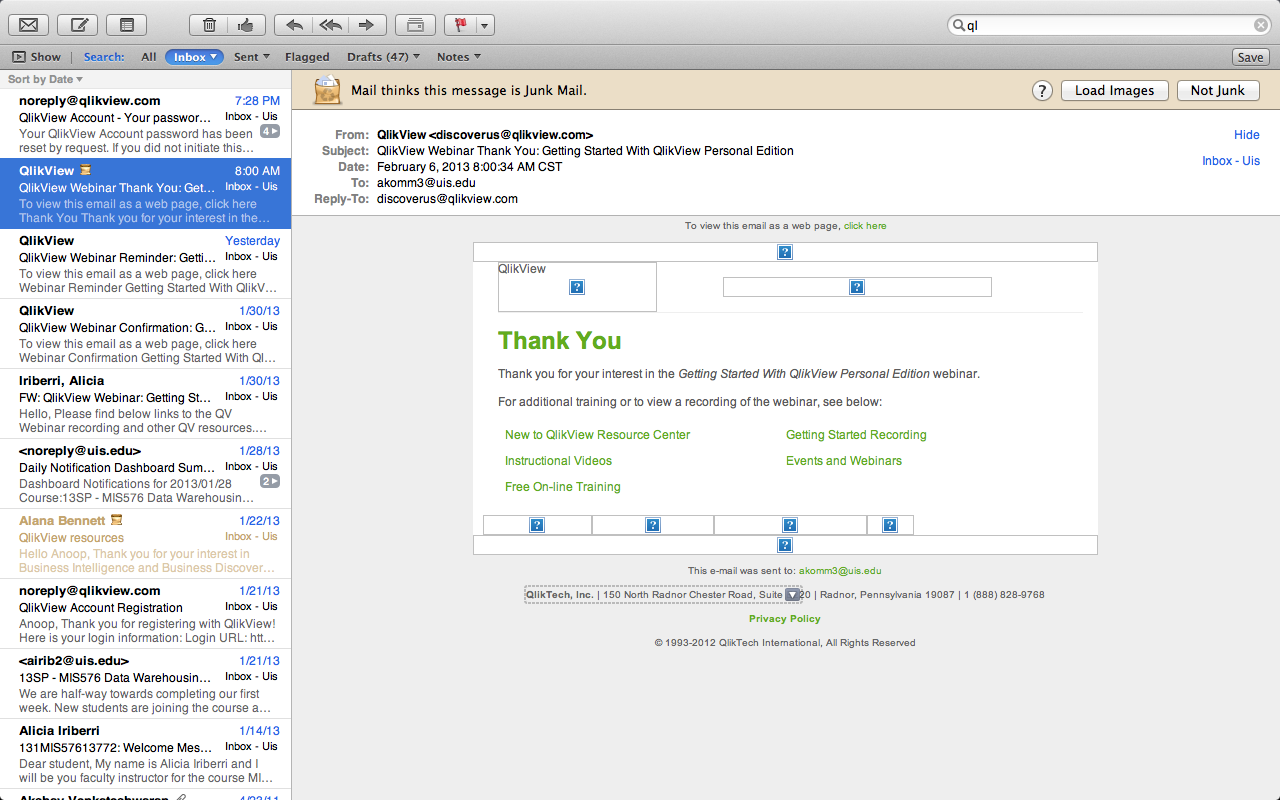The image size is (1280, 800).
Task: Click junk icon beside Alana Bennett
Action: 117,520
